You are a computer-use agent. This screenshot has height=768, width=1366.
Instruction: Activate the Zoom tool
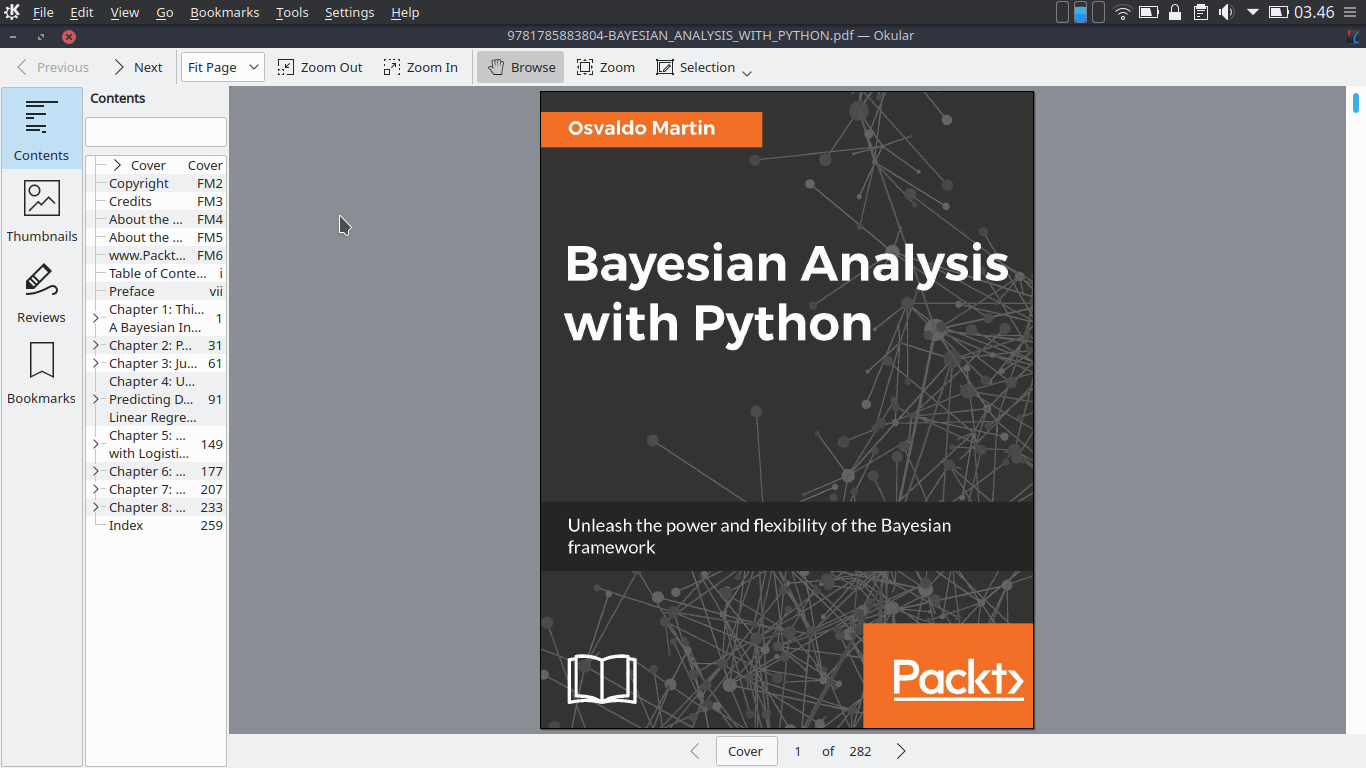click(x=605, y=67)
